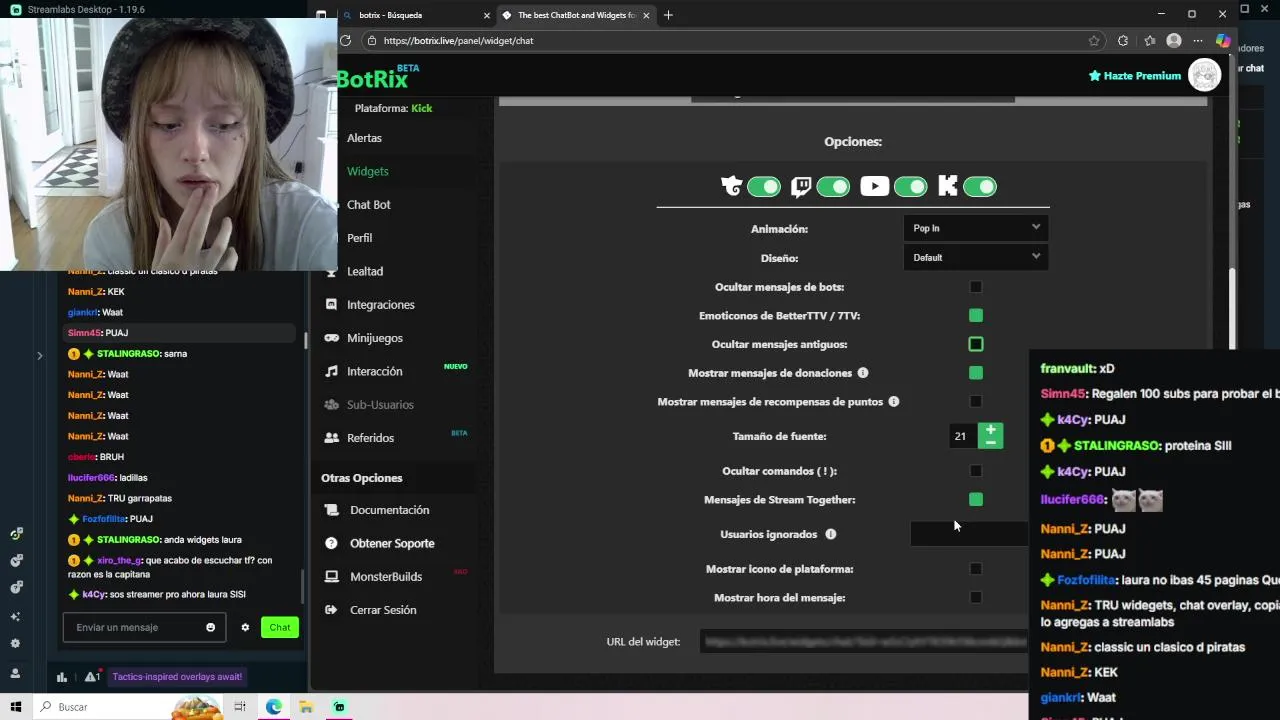This screenshot has height=720, width=1280.
Task: Open Edge Copilot icon
Action: pyautogui.click(x=1222, y=41)
